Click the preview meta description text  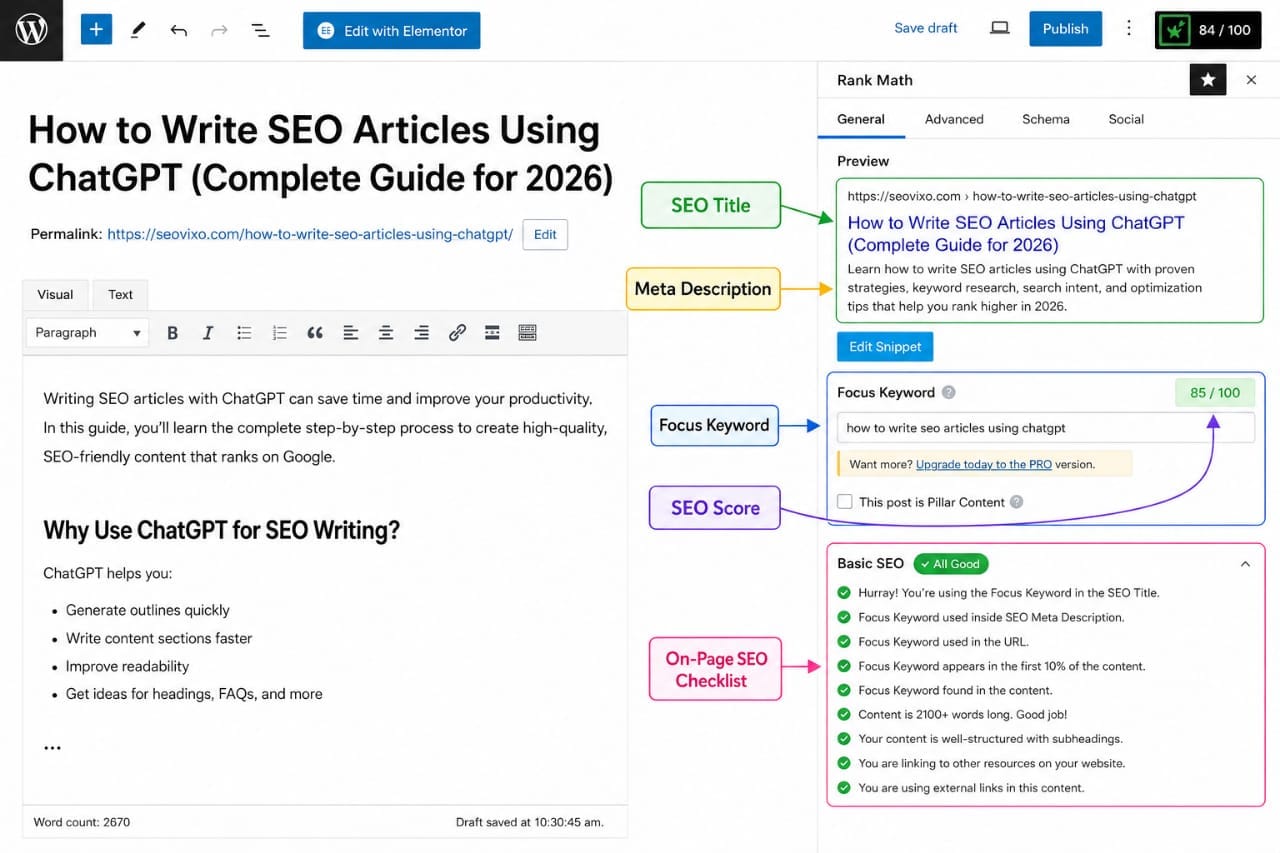point(1025,288)
